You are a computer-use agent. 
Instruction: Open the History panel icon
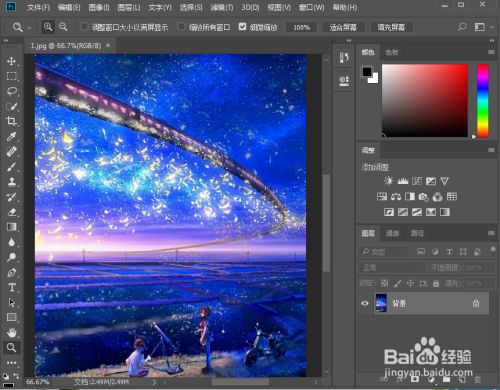pyautogui.click(x=344, y=57)
